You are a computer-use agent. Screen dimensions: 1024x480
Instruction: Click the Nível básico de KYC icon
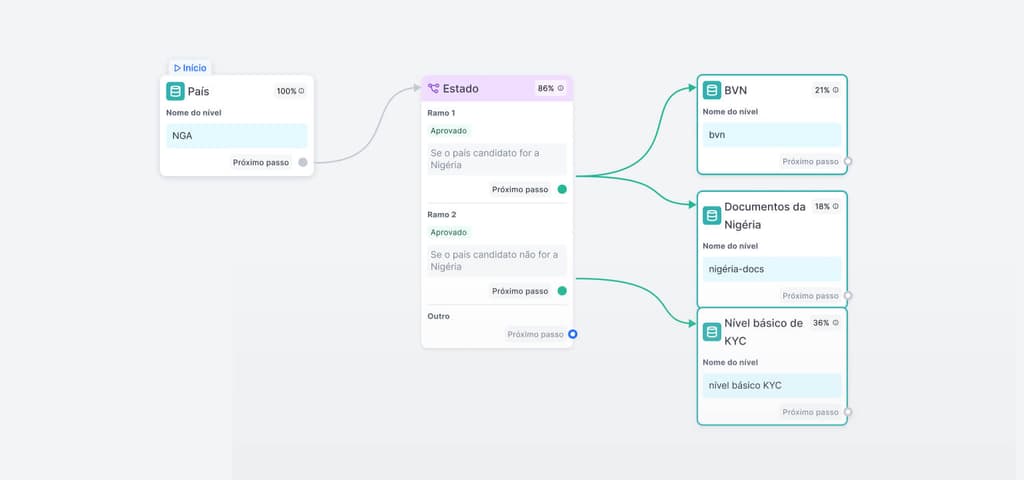712,332
